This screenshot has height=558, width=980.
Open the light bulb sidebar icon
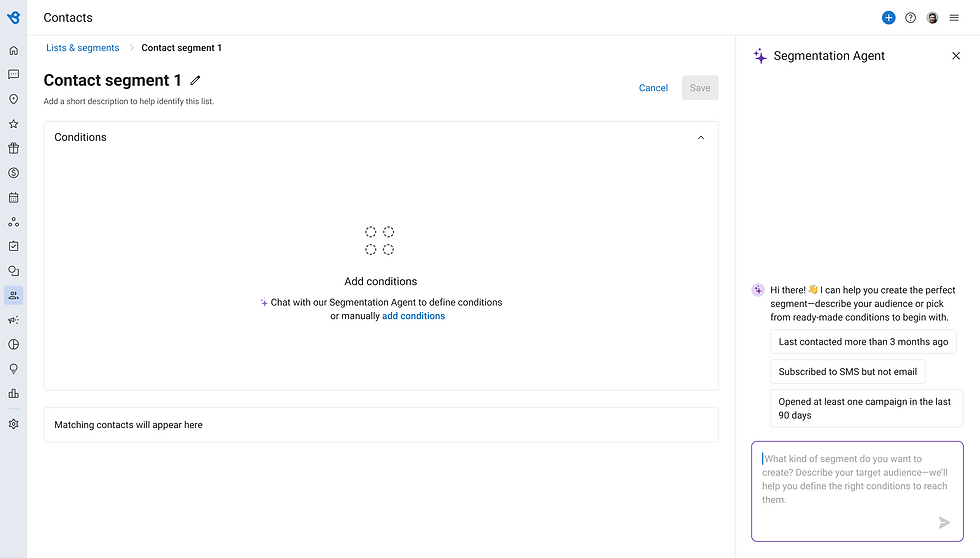[13, 369]
